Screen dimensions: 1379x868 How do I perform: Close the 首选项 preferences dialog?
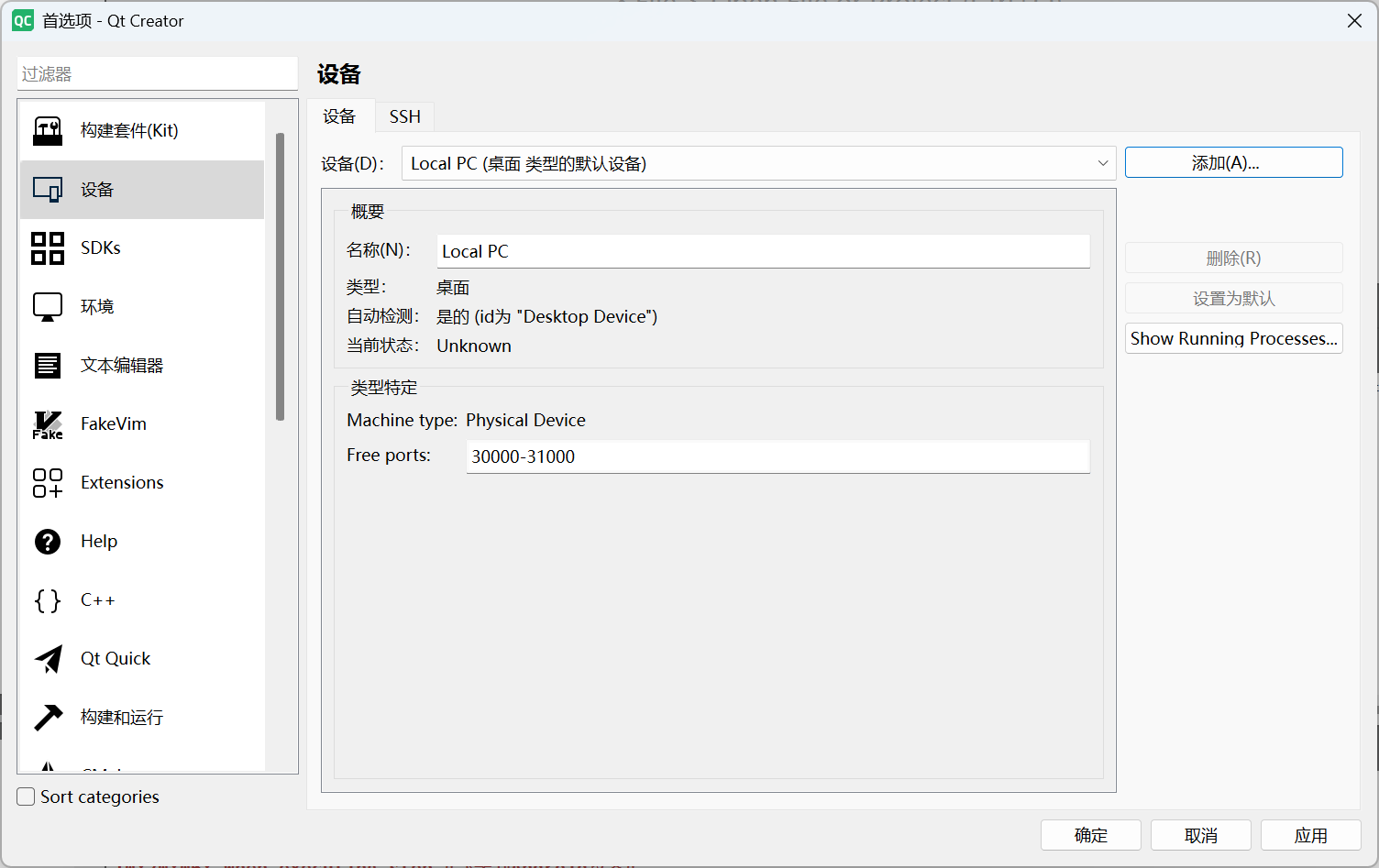(1354, 20)
